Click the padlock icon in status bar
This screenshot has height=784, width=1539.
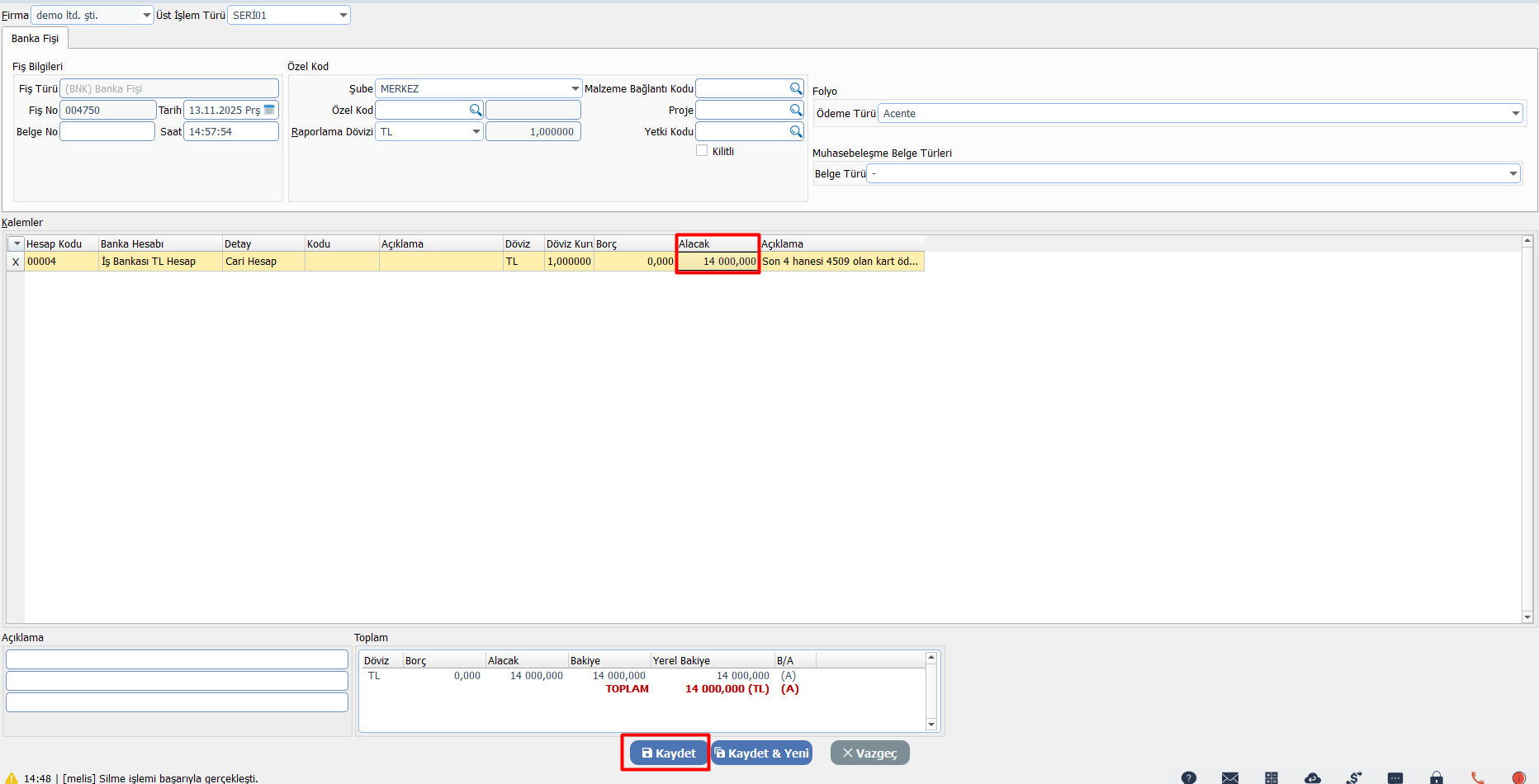click(1437, 777)
